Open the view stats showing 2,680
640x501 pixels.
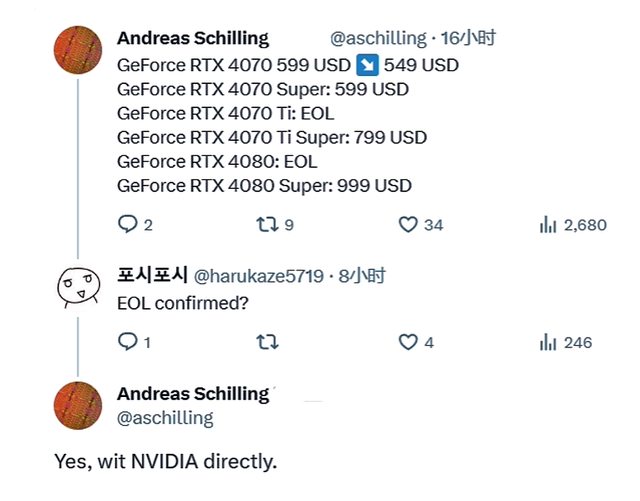click(548, 225)
